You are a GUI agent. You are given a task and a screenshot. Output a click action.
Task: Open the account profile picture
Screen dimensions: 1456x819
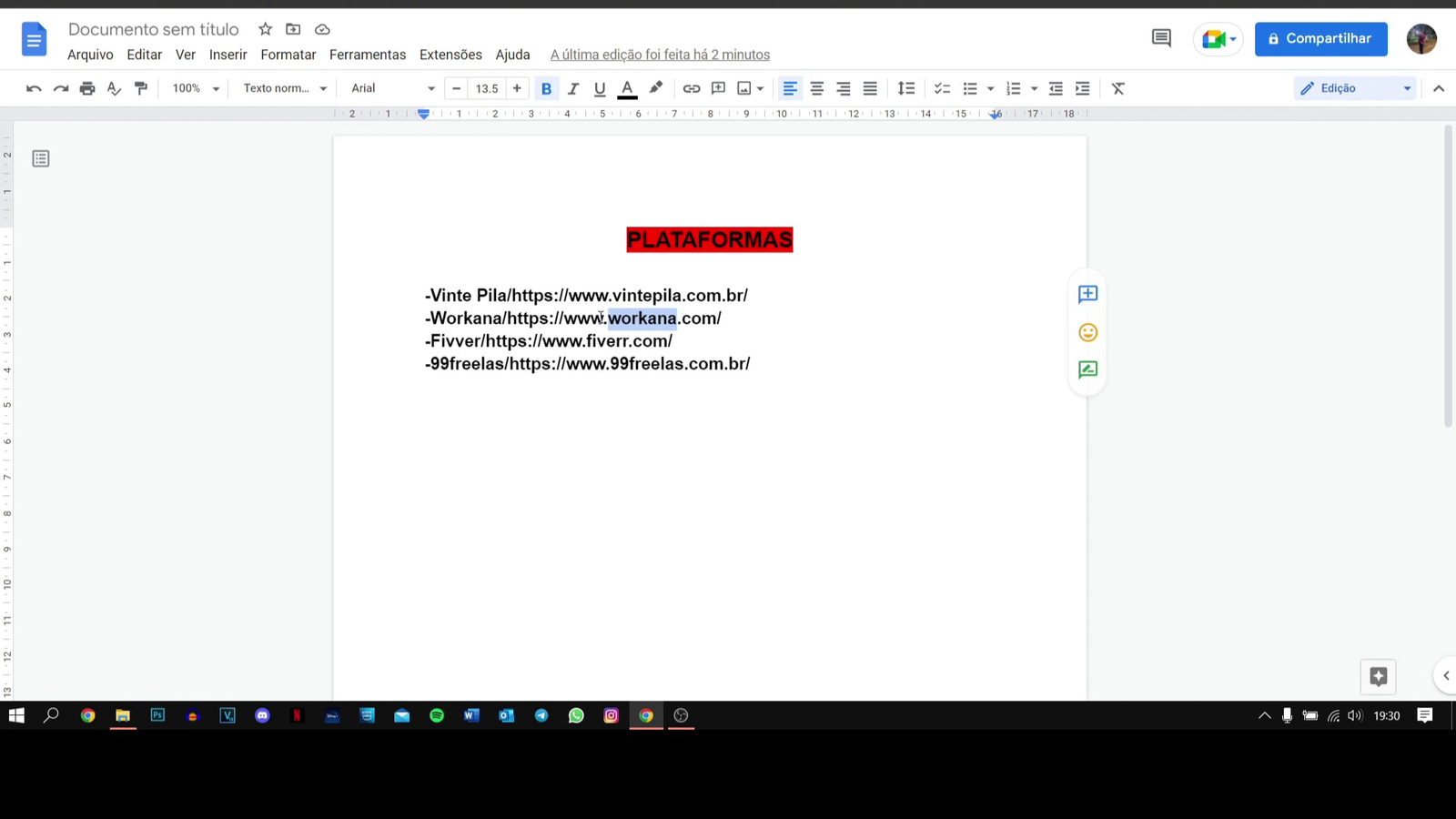coord(1421,38)
